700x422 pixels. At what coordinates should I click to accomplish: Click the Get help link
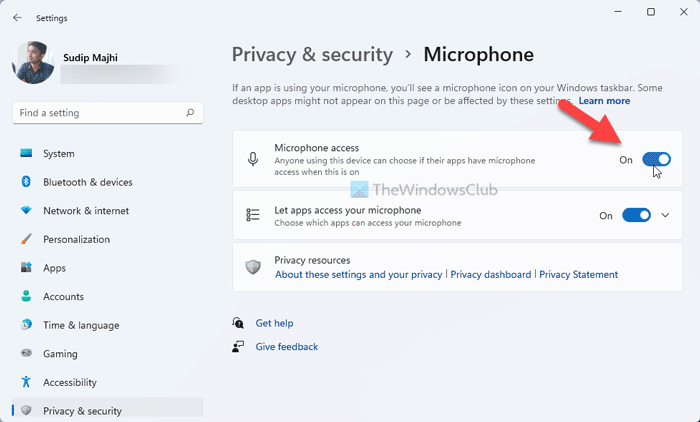274,323
